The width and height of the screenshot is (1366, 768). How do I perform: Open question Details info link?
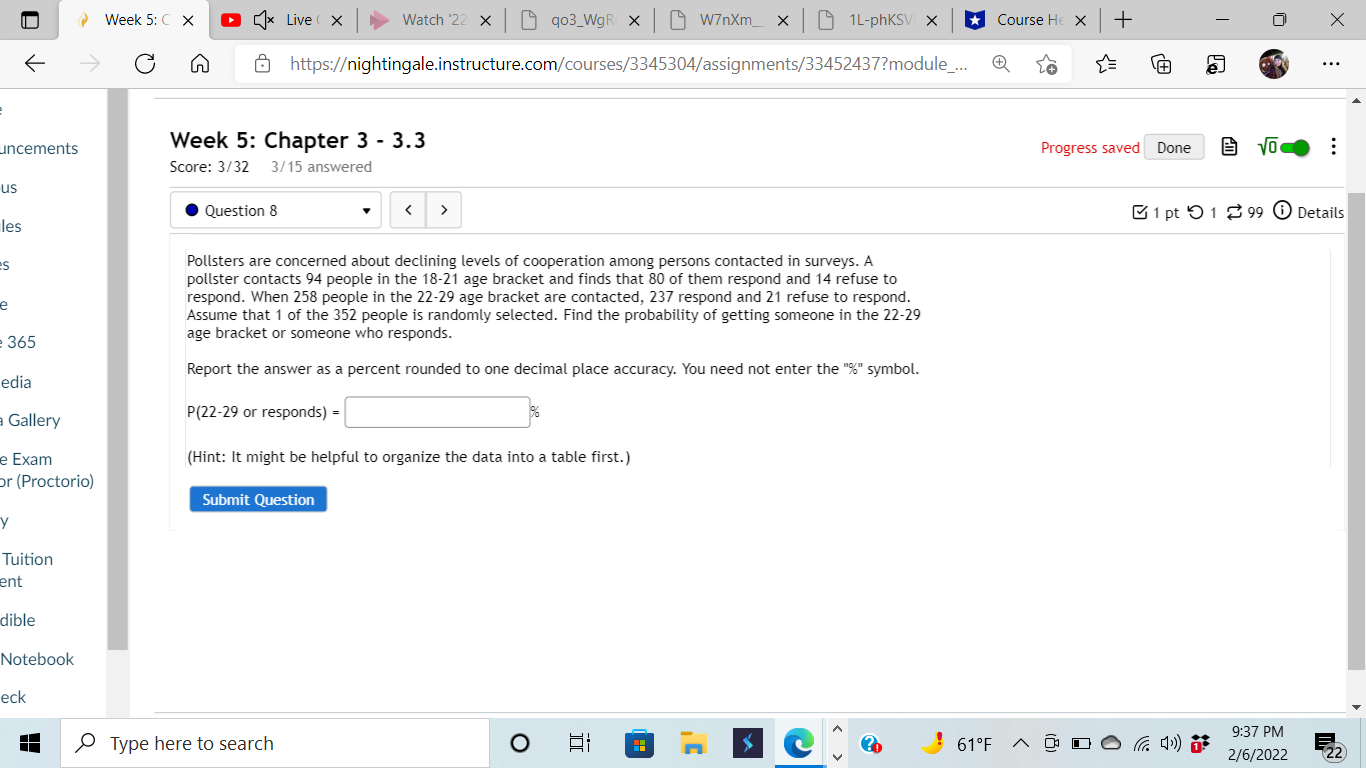pyautogui.click(x=1309, y=212)
